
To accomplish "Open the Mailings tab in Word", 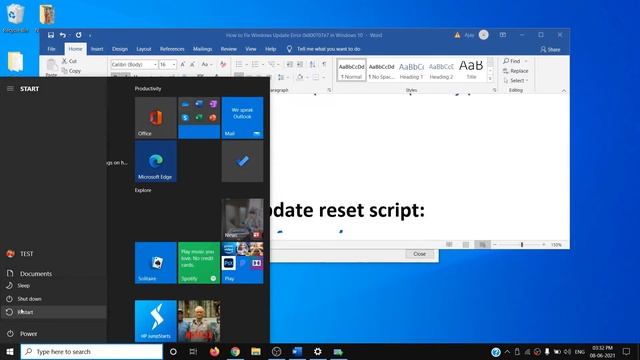I will [202, 49].
